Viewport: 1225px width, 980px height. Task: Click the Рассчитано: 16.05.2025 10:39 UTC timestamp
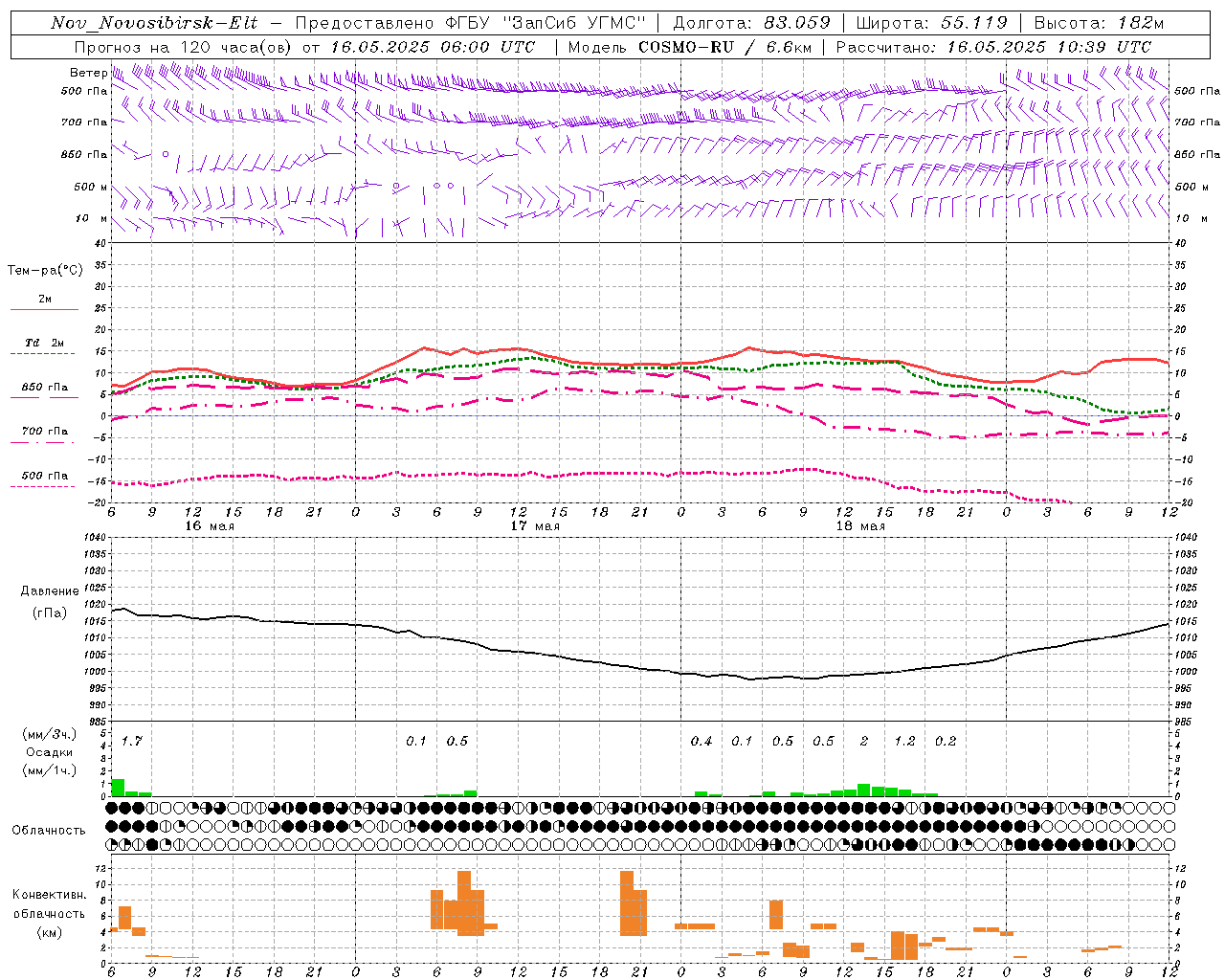coord(993,47)
